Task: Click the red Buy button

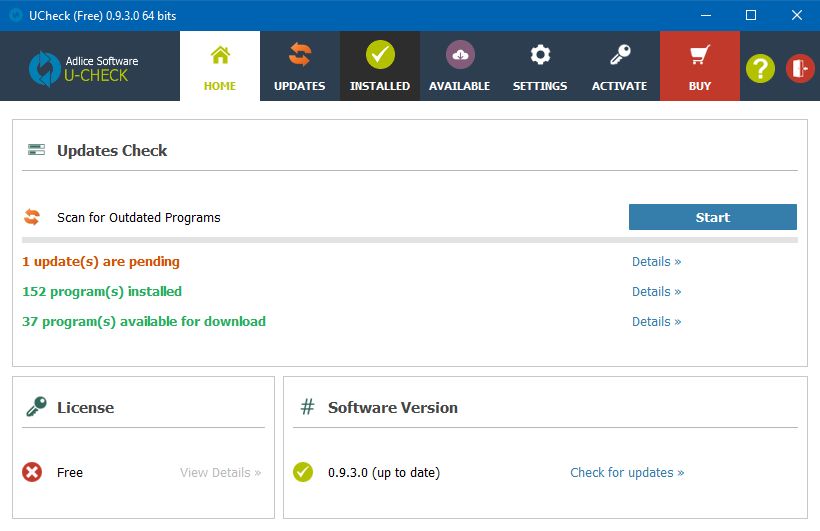Action: tap(700, 66)
